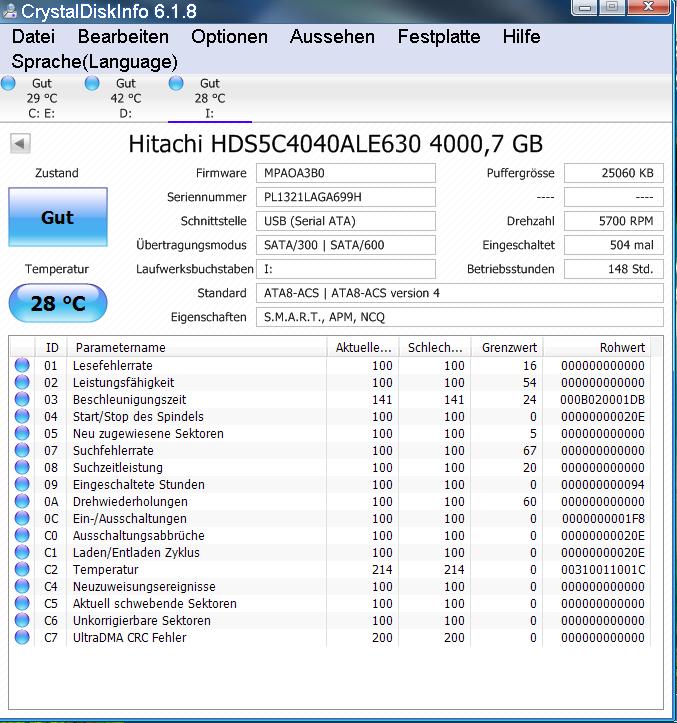Screen dimensions: 677x723
Task: Click the Standard field ATA8-ACS
Action: 460,293
